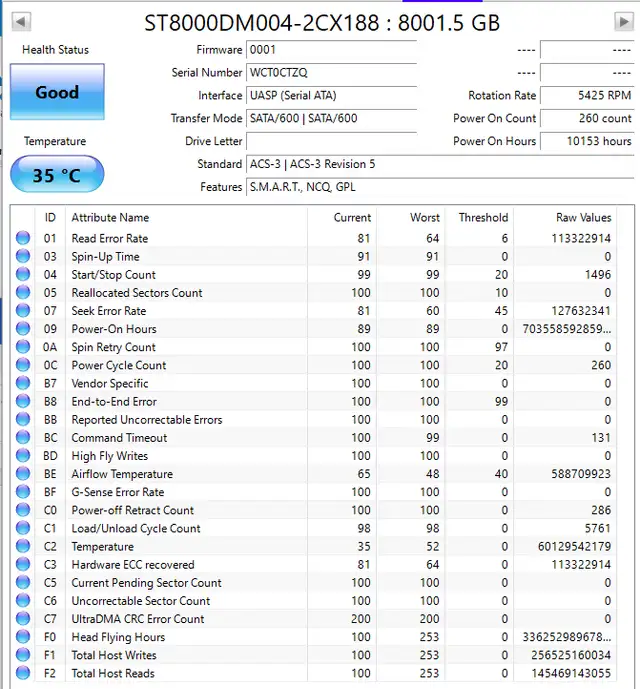Click the 35 °C temperature button

57,174
